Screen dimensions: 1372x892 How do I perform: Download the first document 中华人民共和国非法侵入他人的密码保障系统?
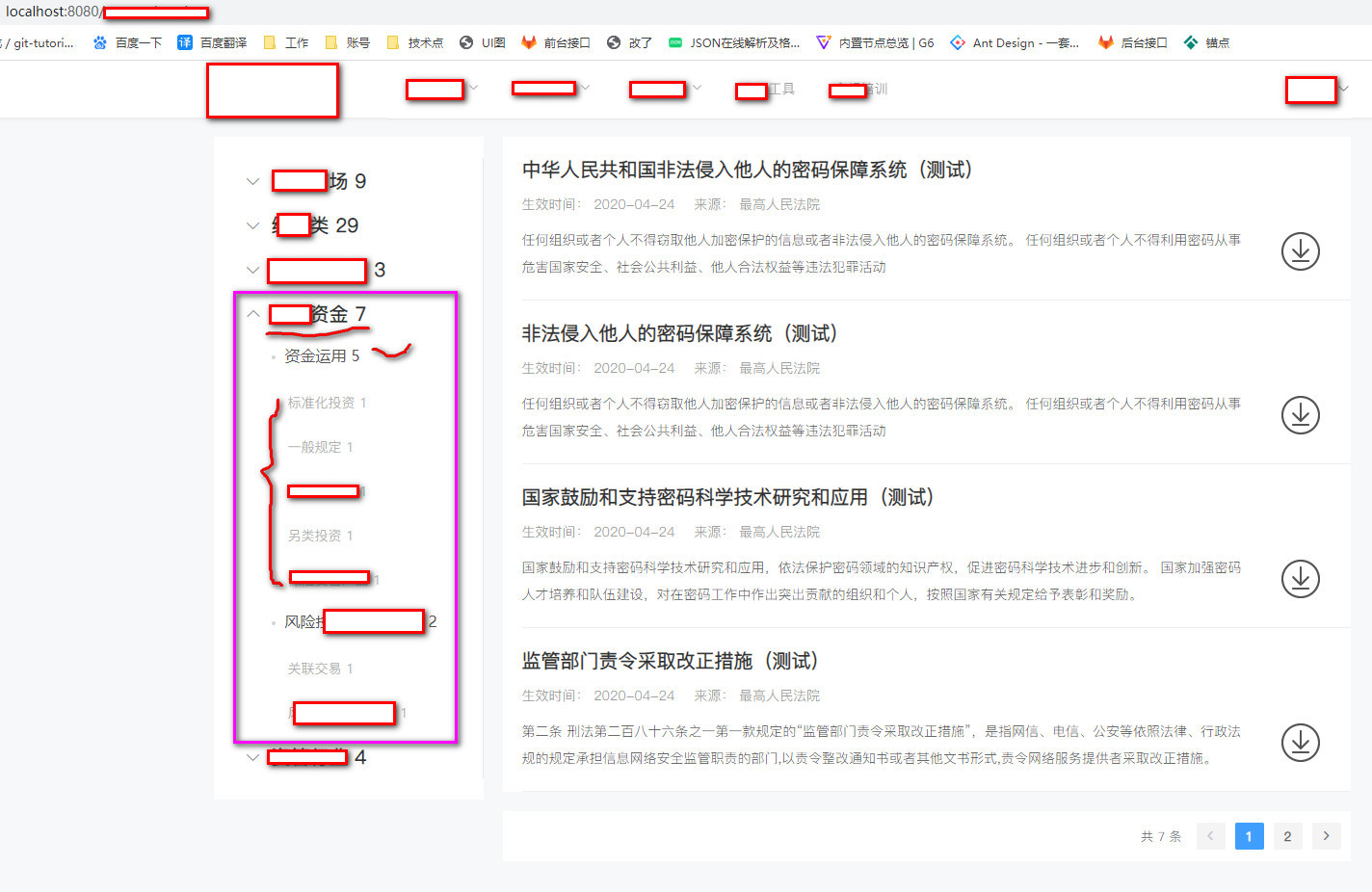point(1301,251)
